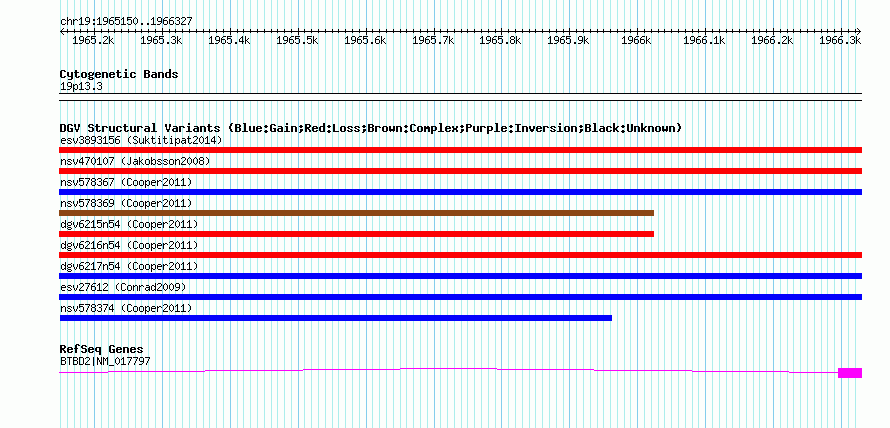Select the magenta exon block of BTBD2
This screenshot has height=428, width=890.
coord(850,373)
